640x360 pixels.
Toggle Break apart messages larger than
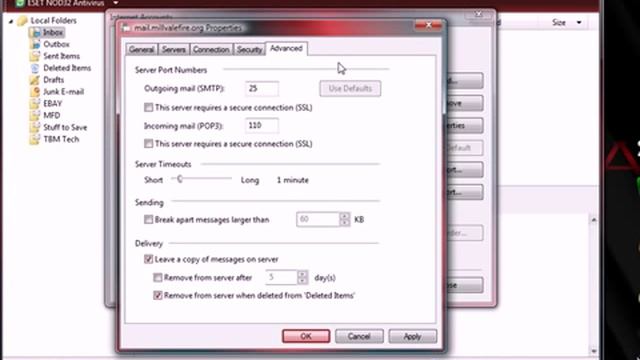click(148, 220)
